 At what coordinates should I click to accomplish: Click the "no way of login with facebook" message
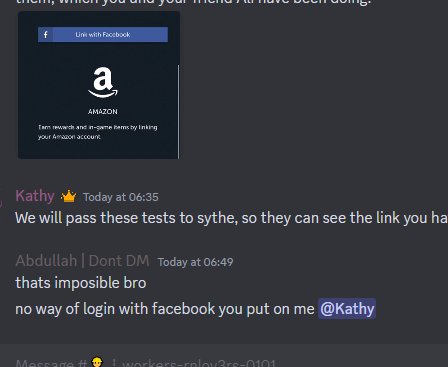point(165,309)
